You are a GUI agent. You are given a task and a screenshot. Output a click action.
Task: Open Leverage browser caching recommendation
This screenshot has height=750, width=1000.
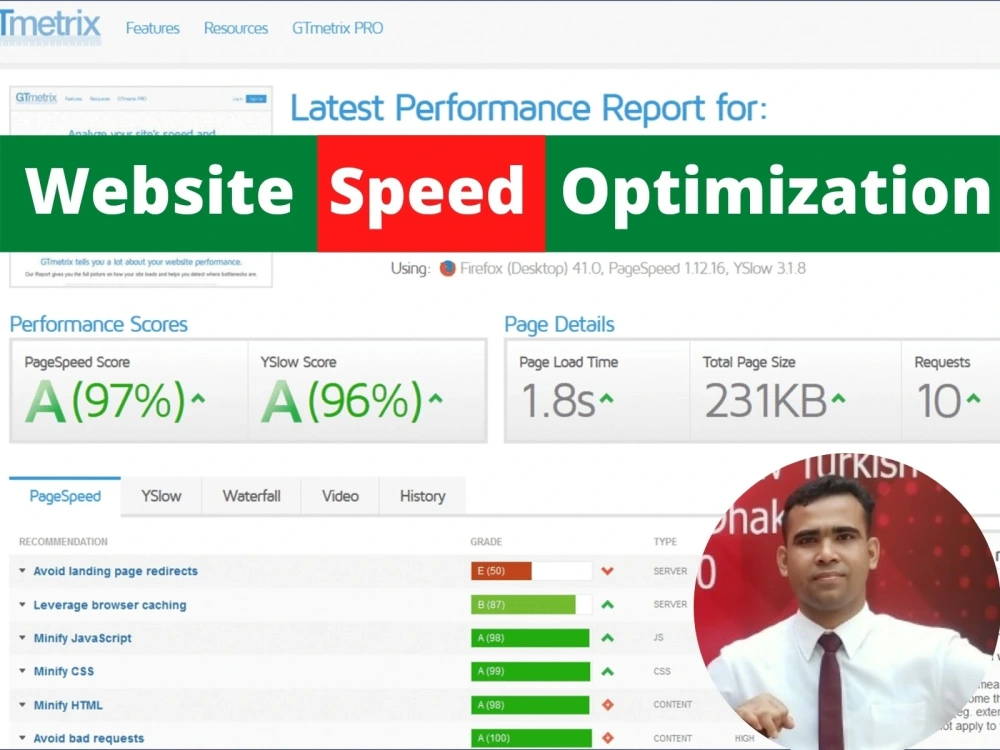click(x=110, y=605)
